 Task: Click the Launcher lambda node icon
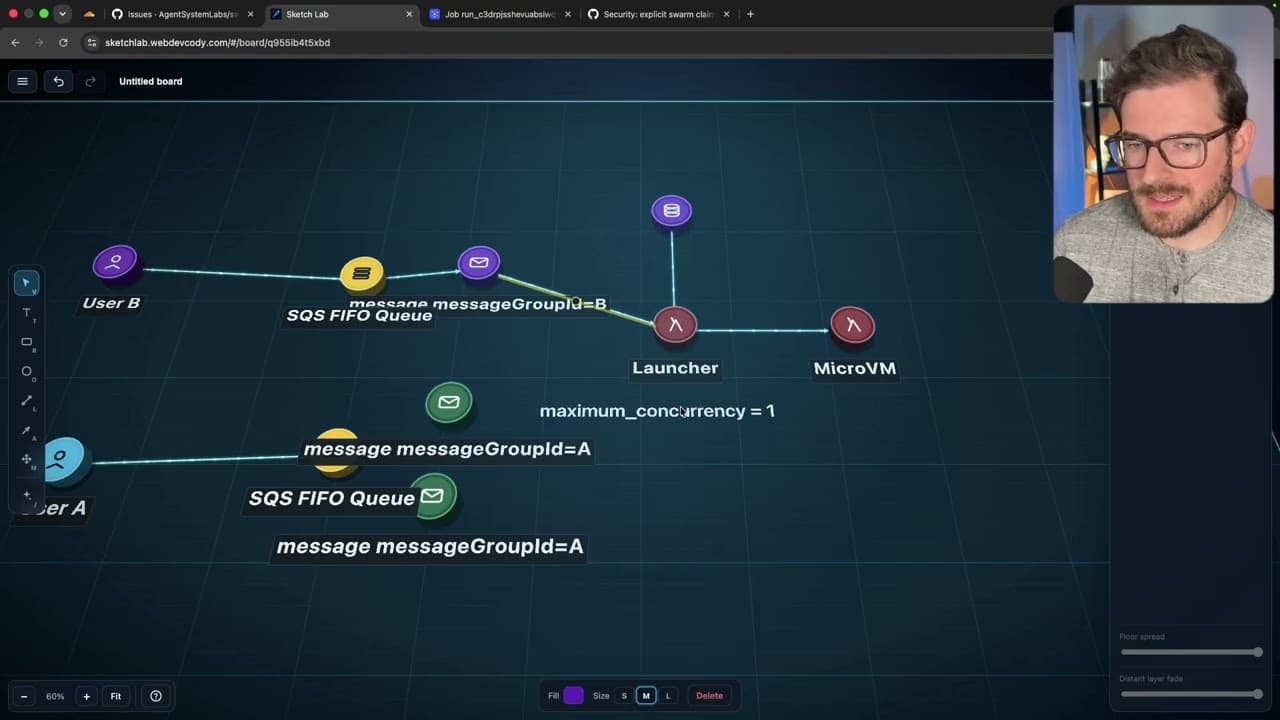click(675, 325)
